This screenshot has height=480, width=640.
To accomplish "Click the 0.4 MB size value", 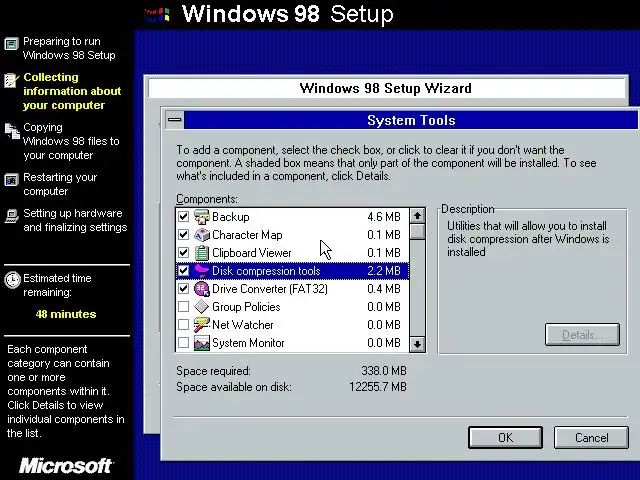I will (x=384, y=289).
